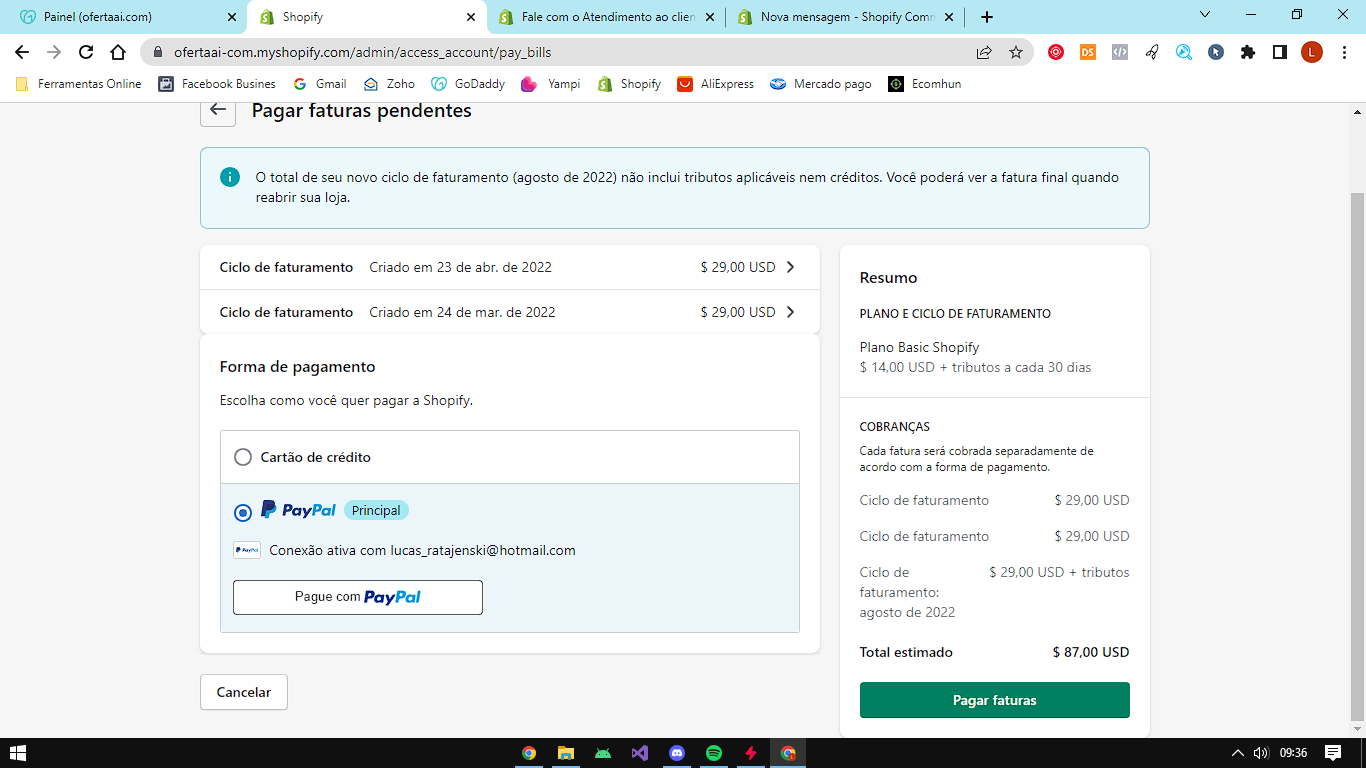Select the PayPal payment option

[x=243, y=513]
